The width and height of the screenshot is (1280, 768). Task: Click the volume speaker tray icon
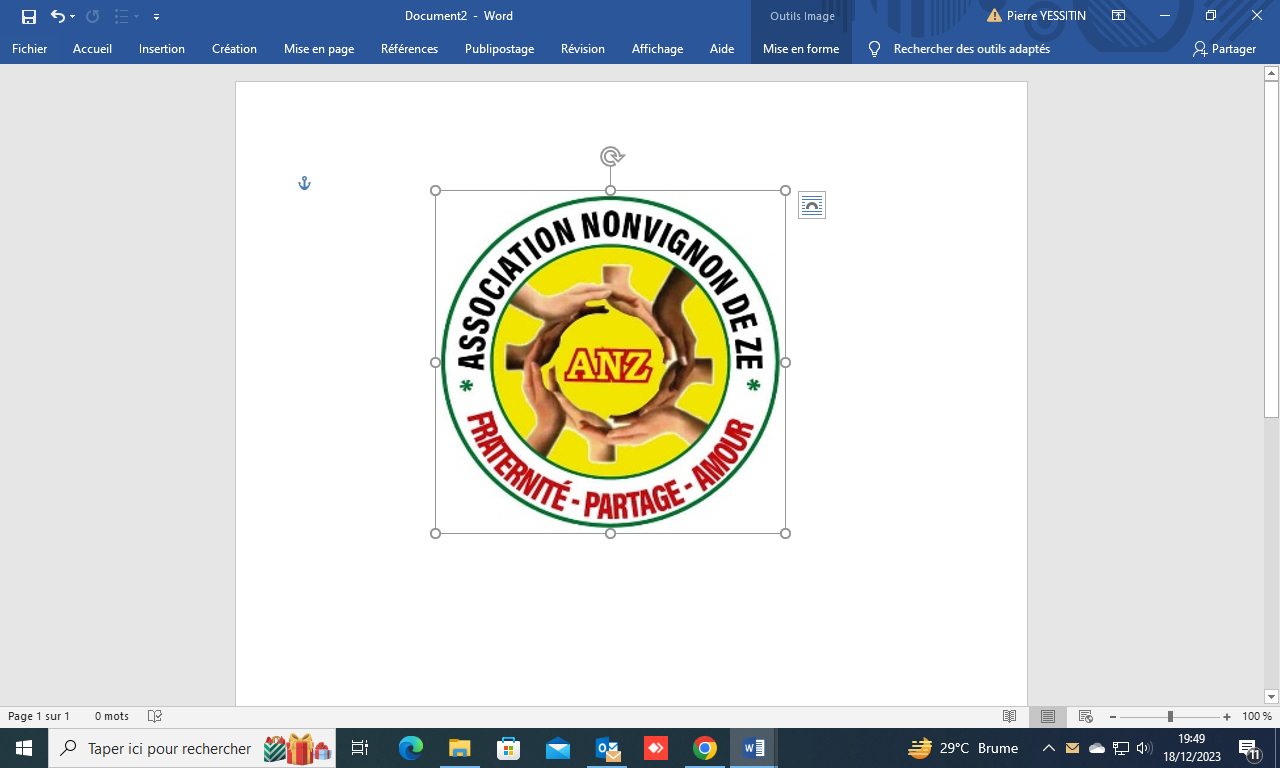(x=1145, y=748)
